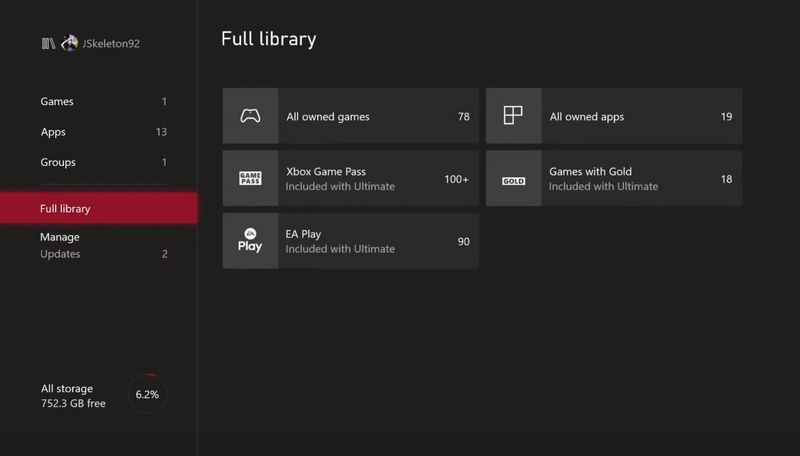800x456 pixels.
Task: Open the Apps section in sidebar
Action: (104, 132)
